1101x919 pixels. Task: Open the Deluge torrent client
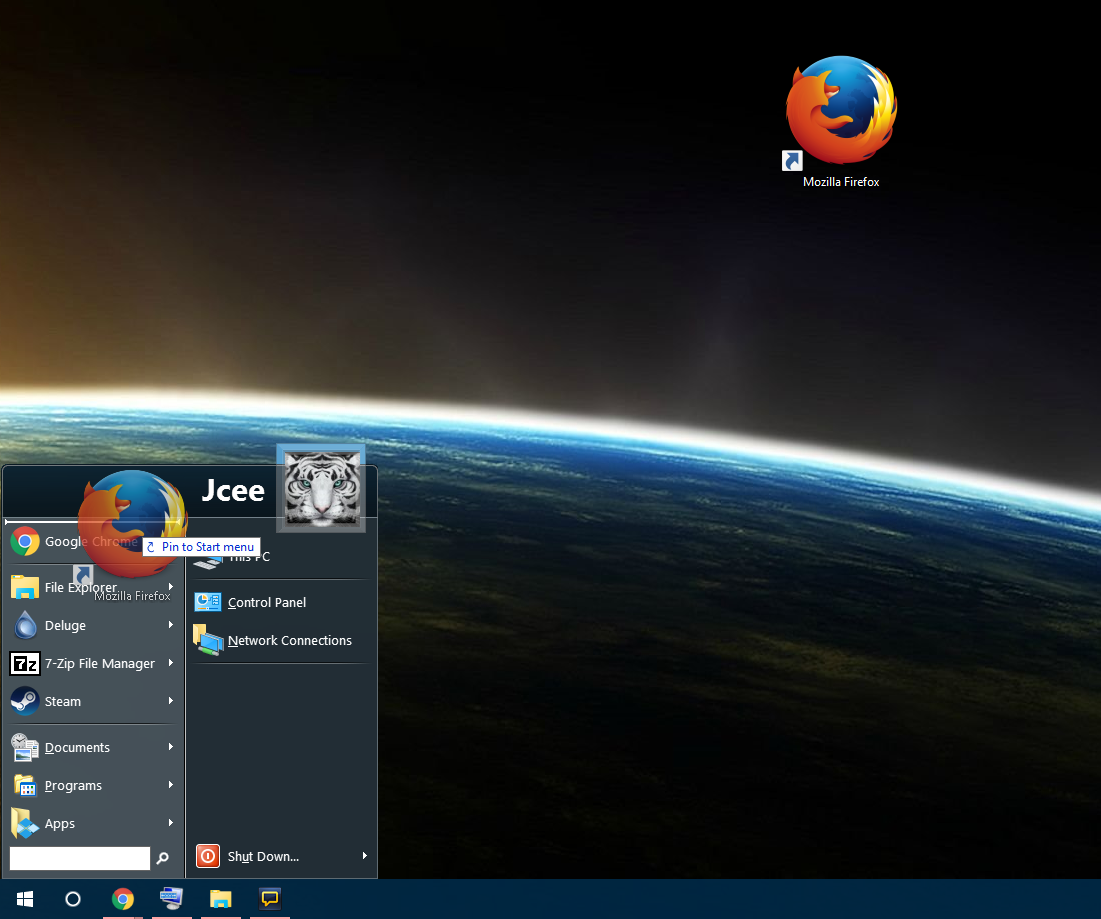click(62, 625)
